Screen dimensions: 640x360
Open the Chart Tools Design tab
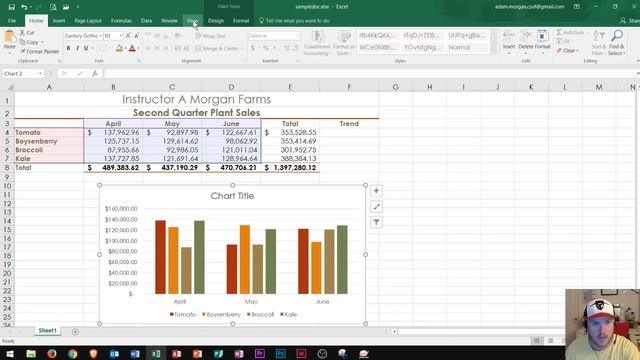(216, 20)
